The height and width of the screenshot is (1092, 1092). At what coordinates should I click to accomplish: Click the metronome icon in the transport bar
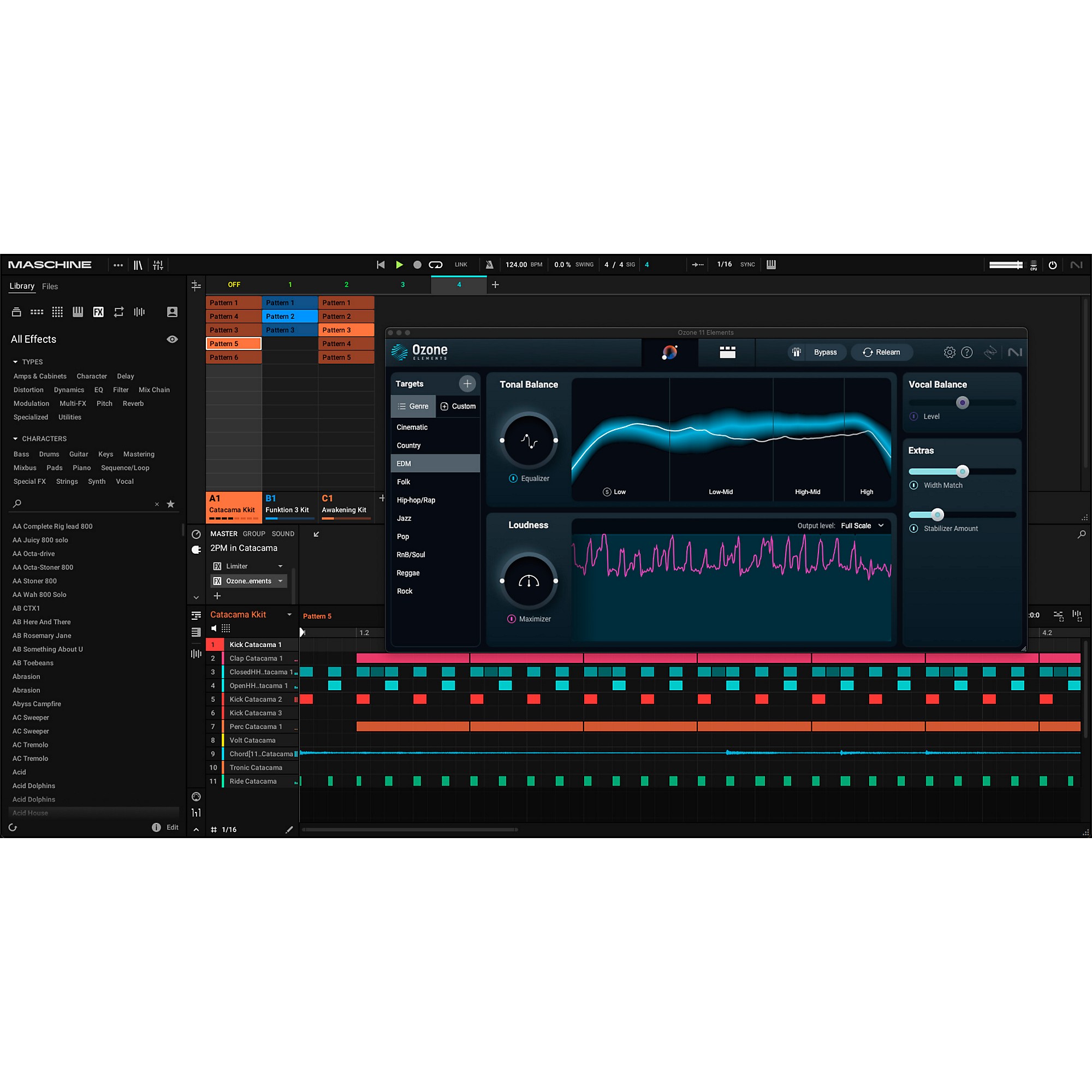[489, 264]
